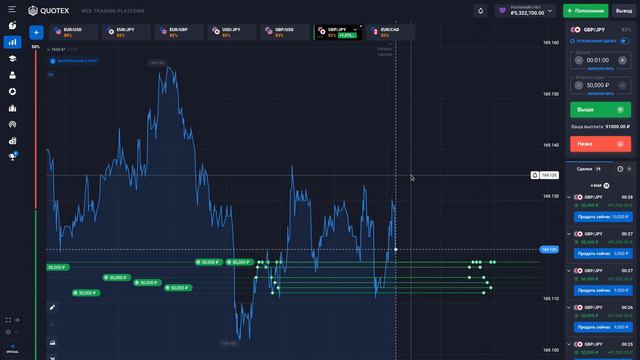Open the support chat sidebar icon
The width and height of the screenshot is (640, 360).
tap(12, 25)
